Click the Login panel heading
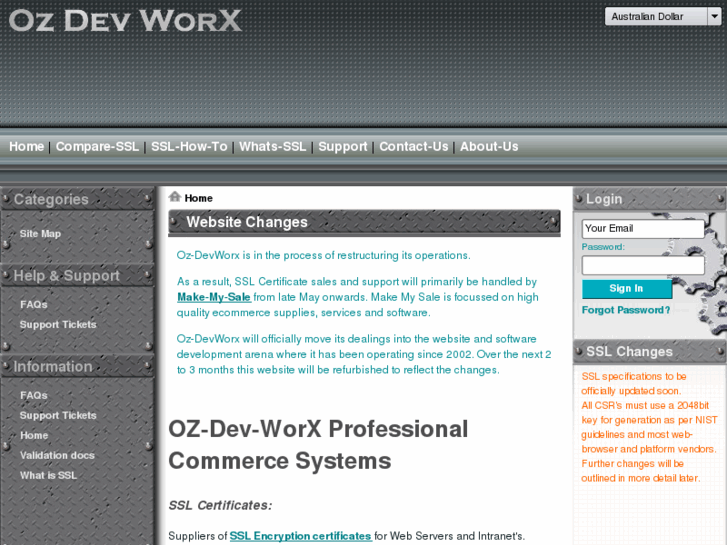The height and width of the screenshot is (545, 727). [x=604, y=199]
